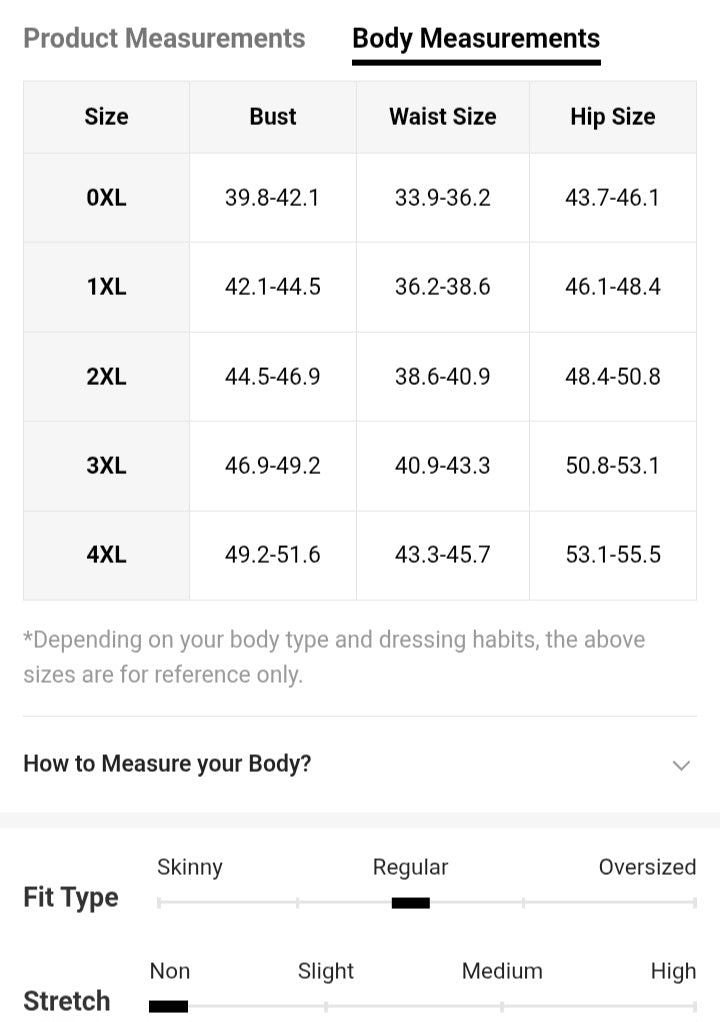This screenshot has height=1022, width=720.
Task: Select the Body Measurements tab
Action: [x=476, y=39]
